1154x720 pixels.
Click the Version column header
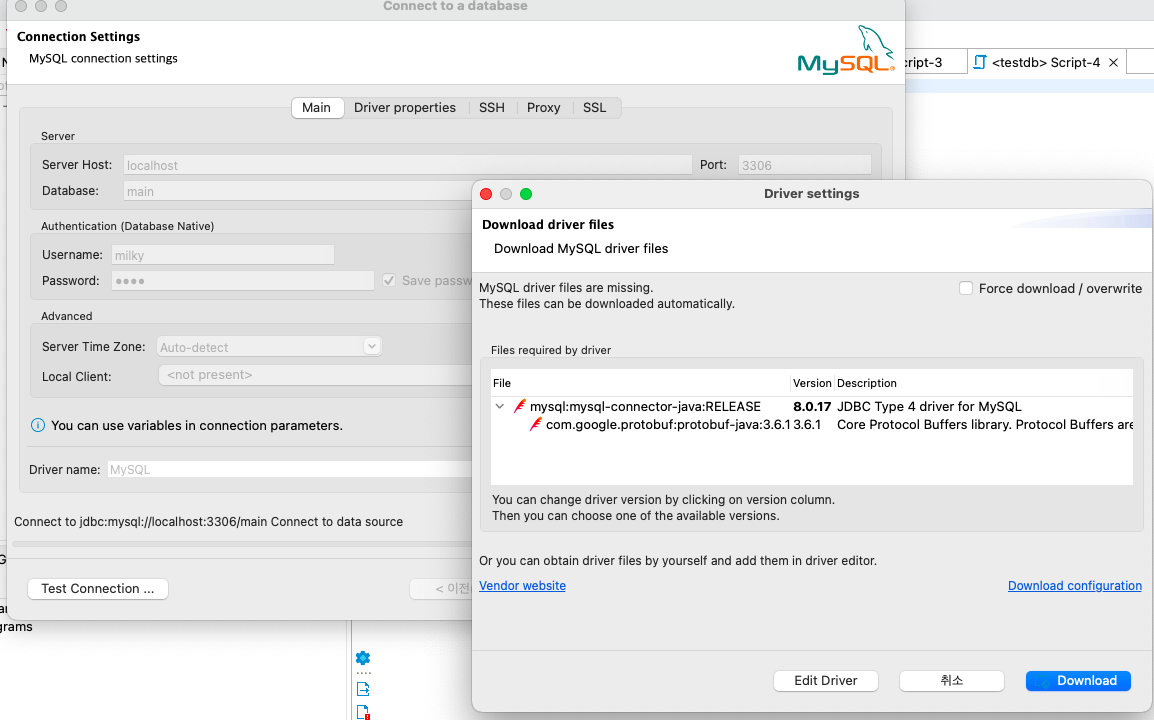(812, 383)
